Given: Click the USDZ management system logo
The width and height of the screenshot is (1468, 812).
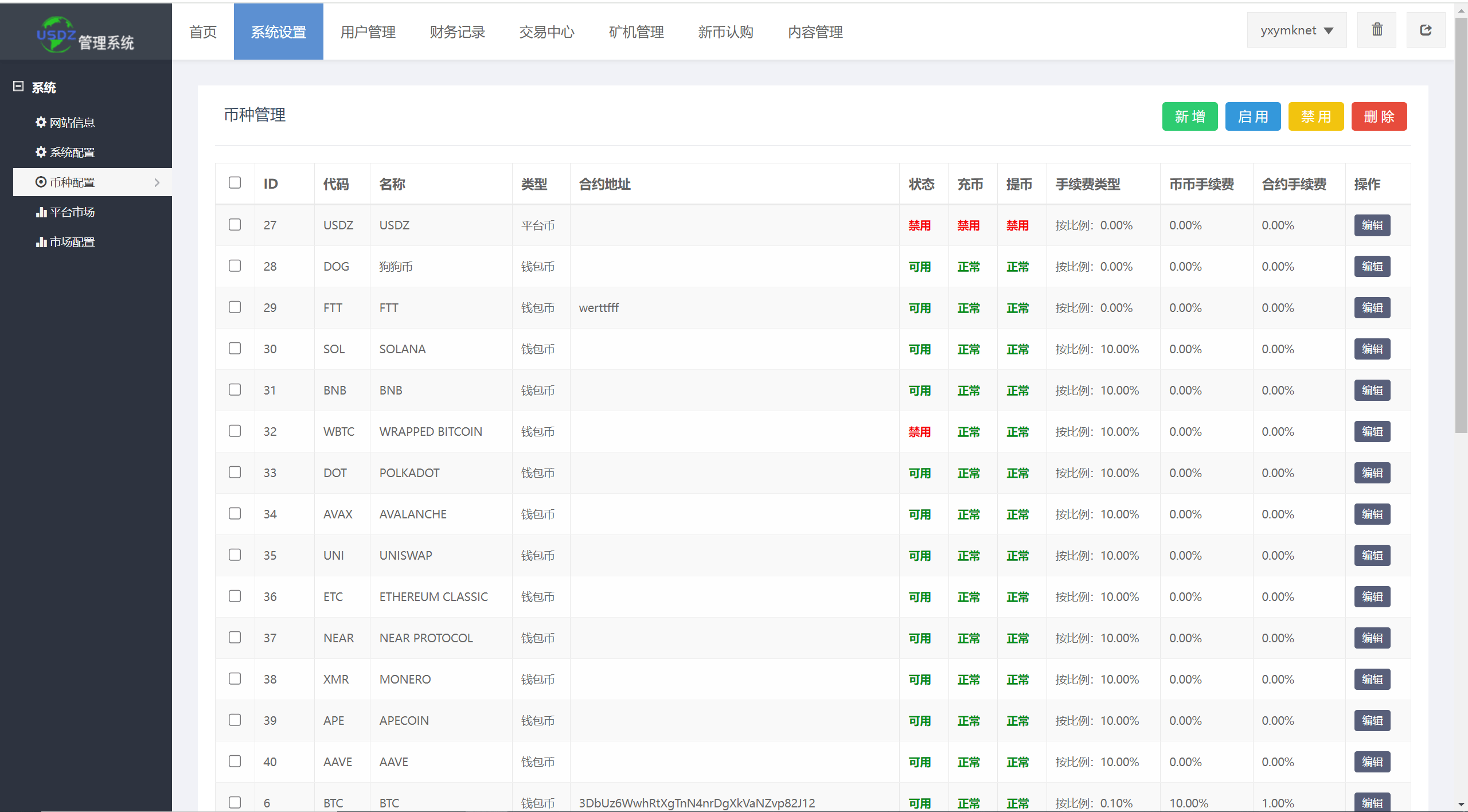Looking at the screenshot, I should pos(85,34).
